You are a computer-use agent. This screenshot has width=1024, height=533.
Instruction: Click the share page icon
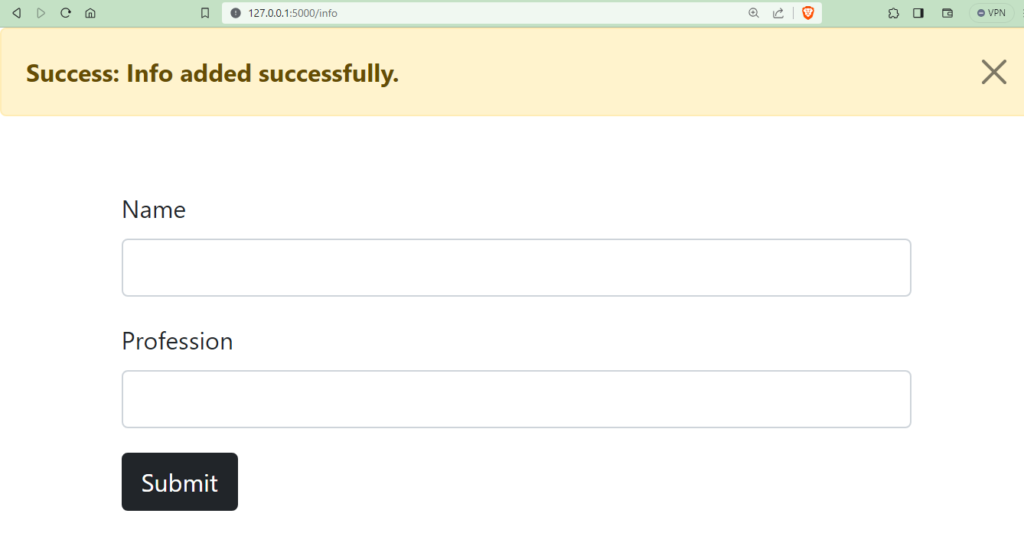[x=778, y=13]
